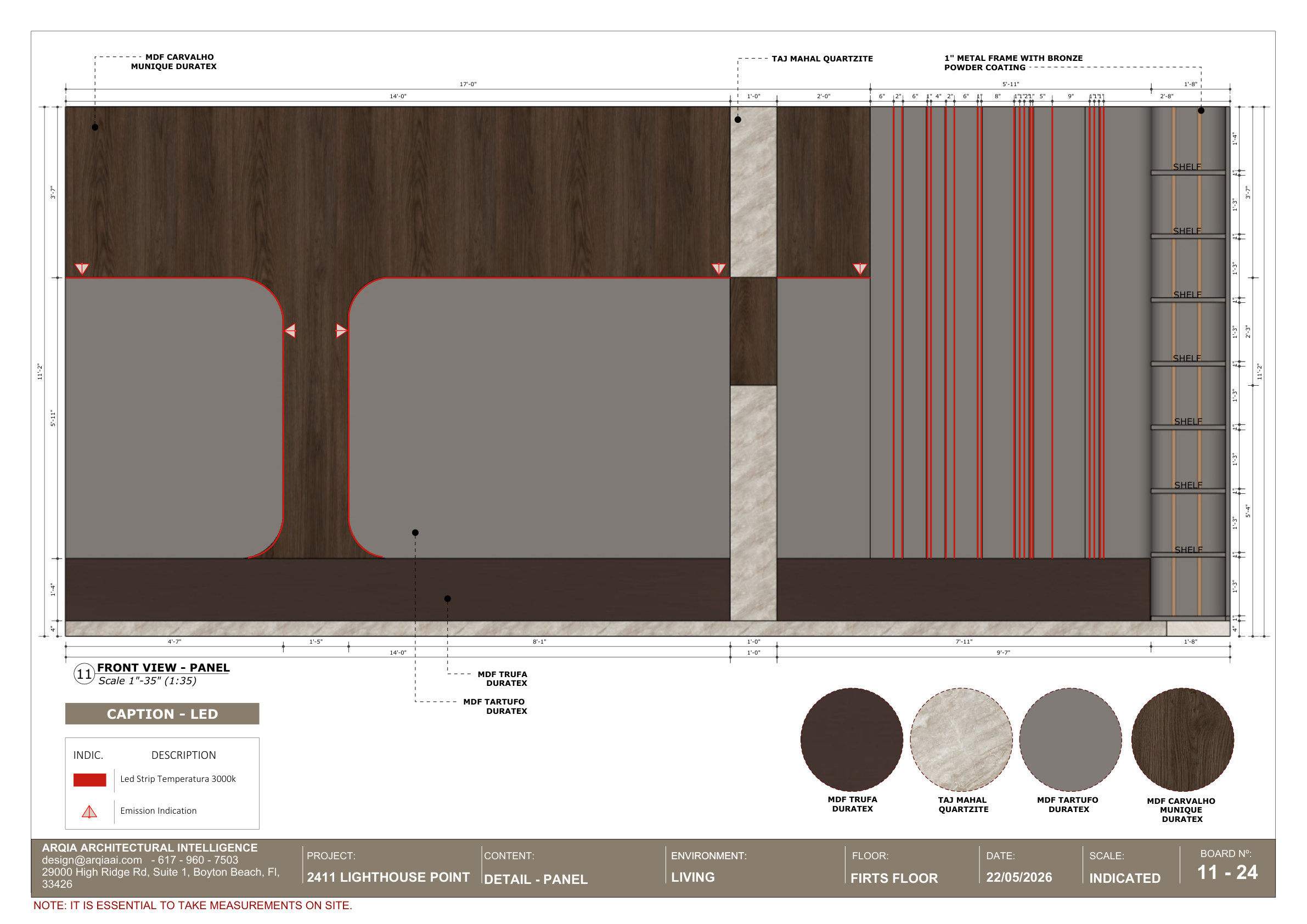Click the callout dot on the metal frame shelf unit

pos(1201,110)
